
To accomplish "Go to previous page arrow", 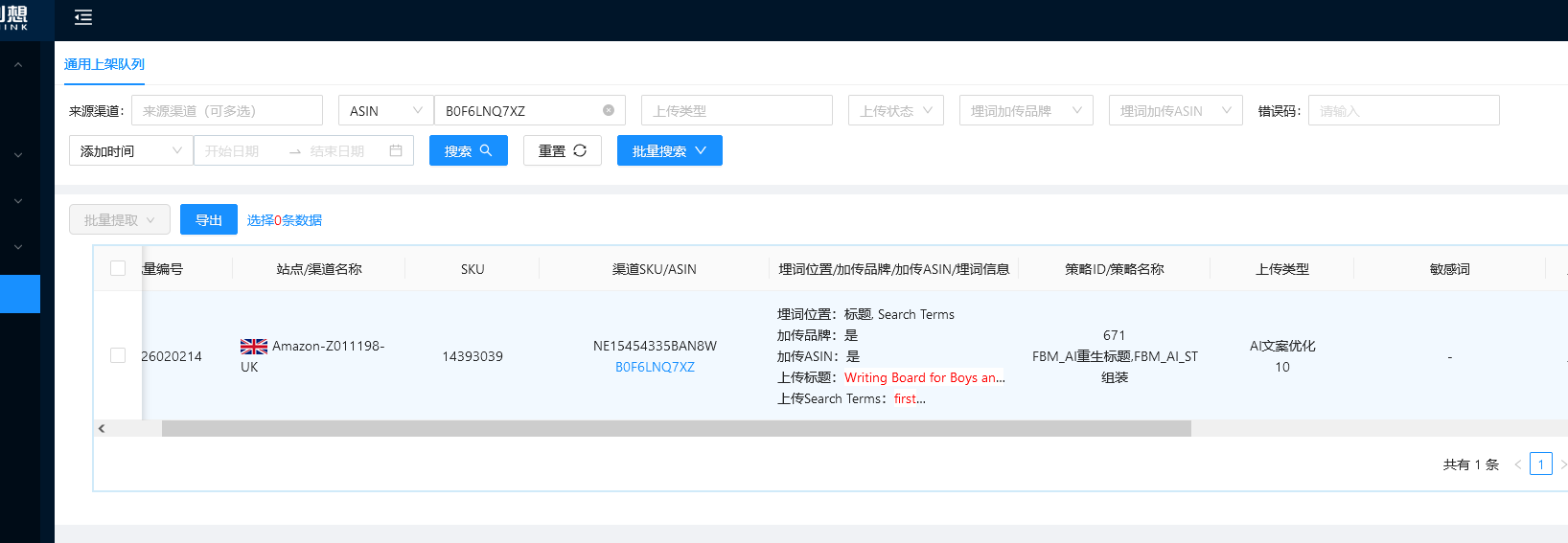I will point(1518,464).
